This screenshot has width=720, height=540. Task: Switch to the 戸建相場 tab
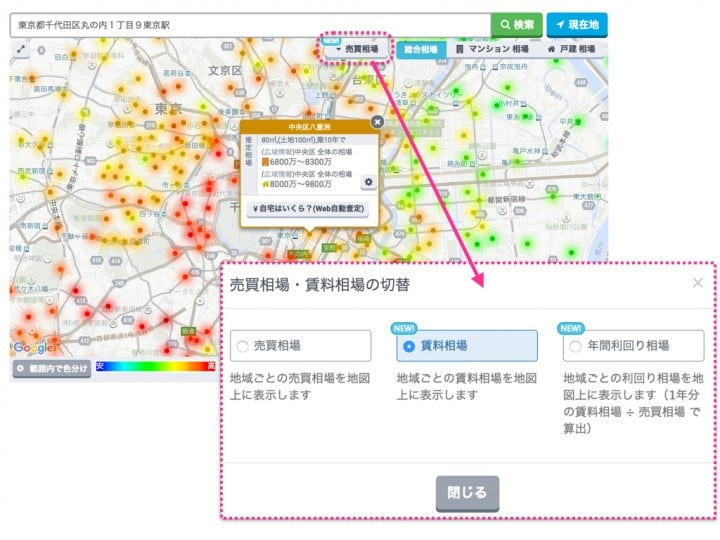[571, 49]
